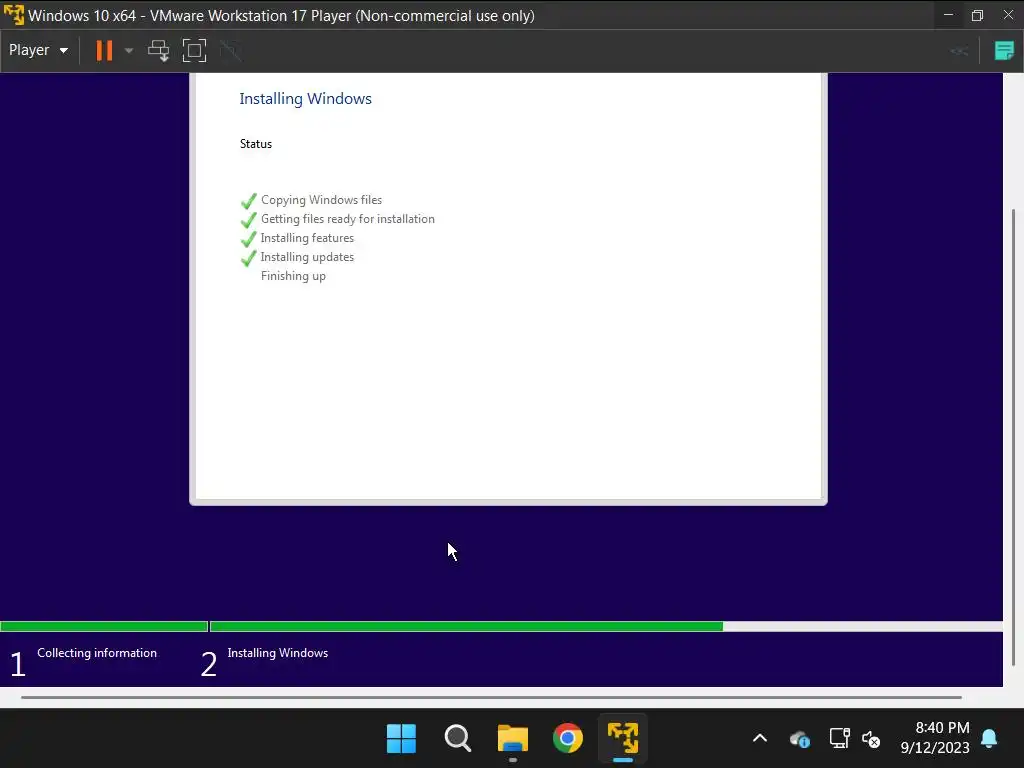Expand the power options arrow beside Pause
1024x768 pixels.
129,50
